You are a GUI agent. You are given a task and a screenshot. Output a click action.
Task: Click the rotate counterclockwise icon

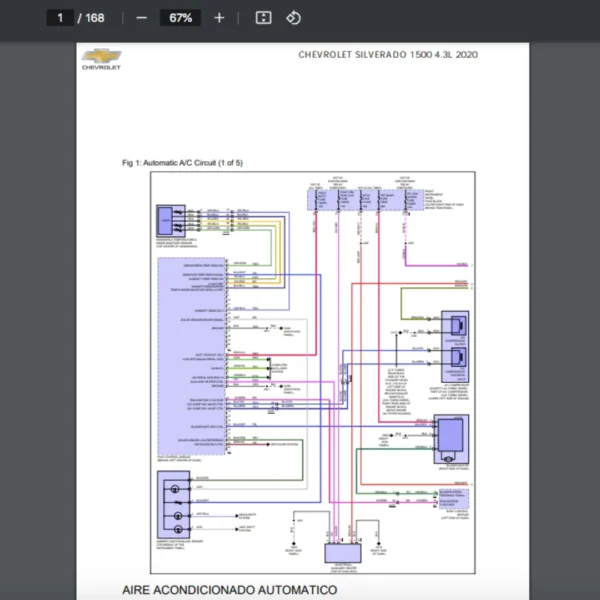pyautogui.click(x=293, y=18)
